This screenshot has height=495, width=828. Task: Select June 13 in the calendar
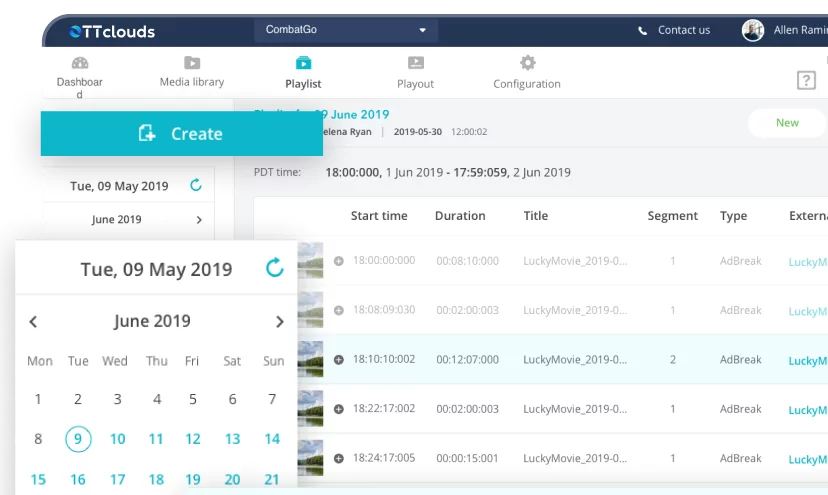232,439
